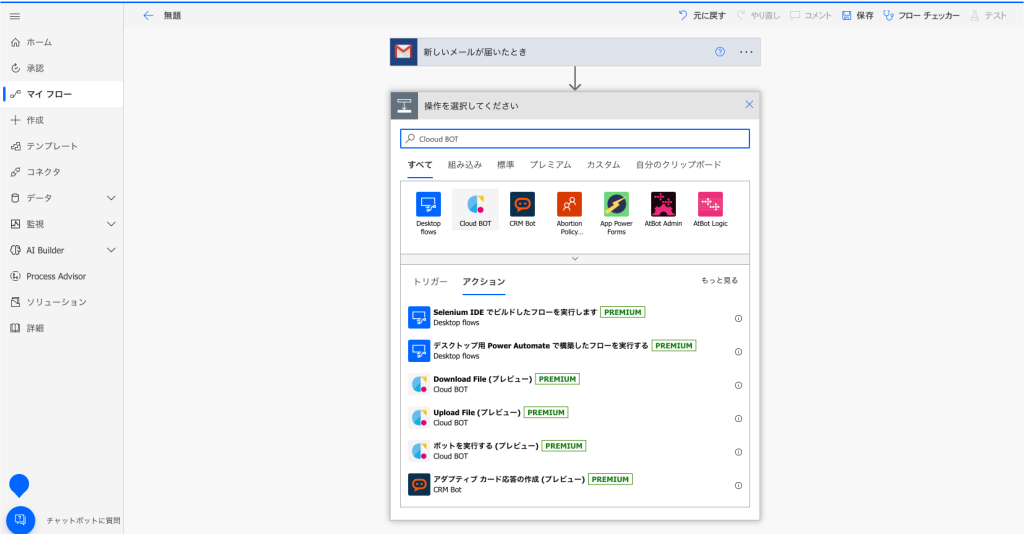Select デスクトップ用 Power Automate action
Viewport: 1024px width, 534px height.
click(x=575, y=351)
